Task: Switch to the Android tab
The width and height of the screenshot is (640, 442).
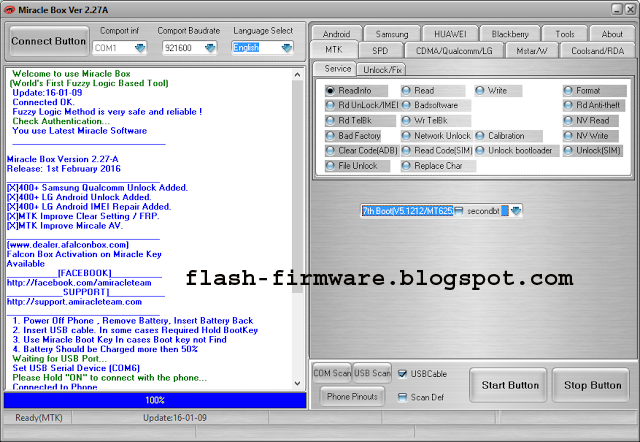Action: [x=336, y=34]
